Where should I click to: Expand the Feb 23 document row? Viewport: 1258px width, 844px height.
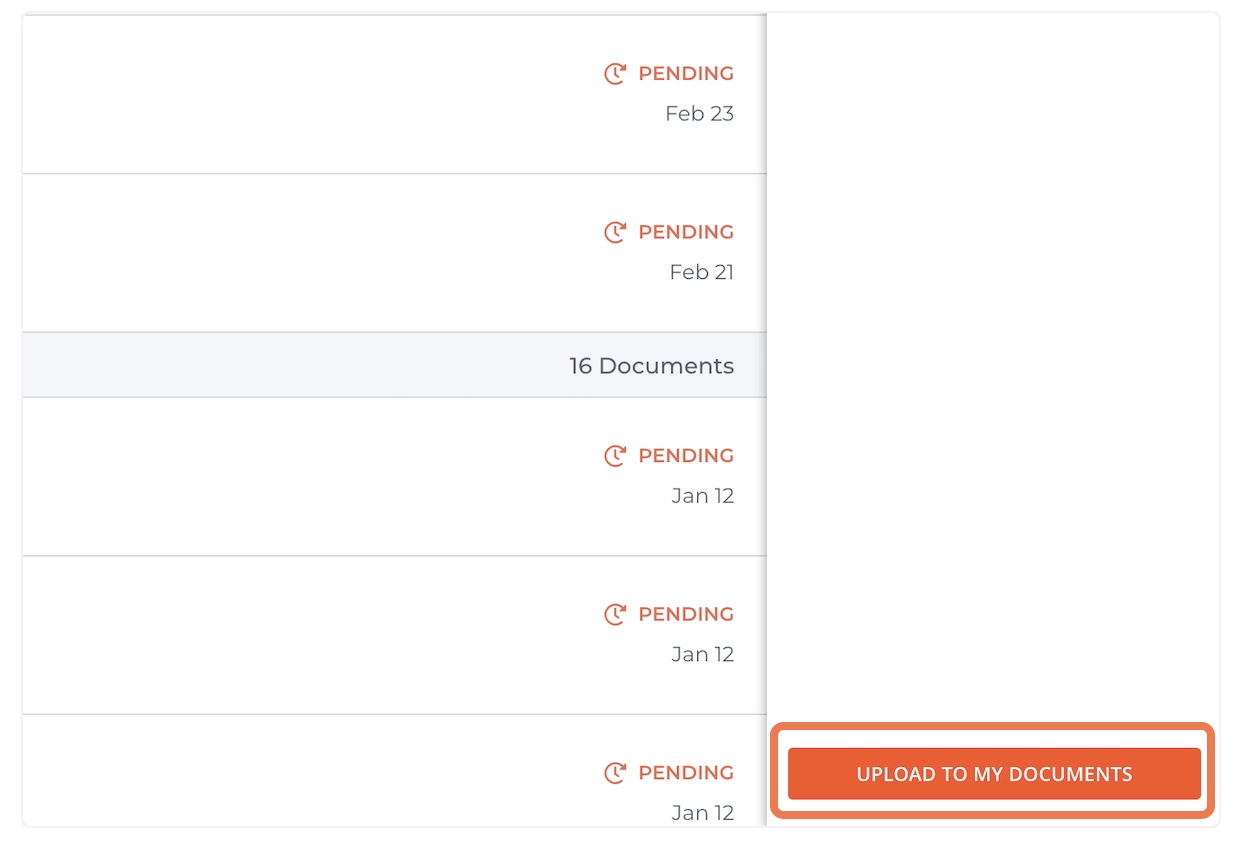pos(390,93)
